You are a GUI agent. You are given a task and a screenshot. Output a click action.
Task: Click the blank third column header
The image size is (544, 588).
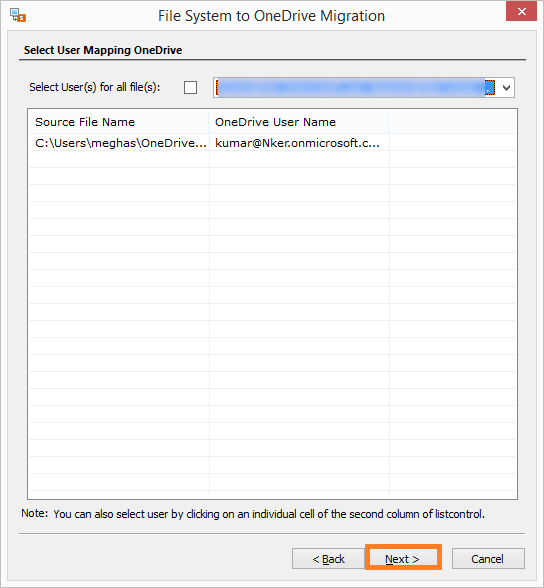(x=453, y=122)
